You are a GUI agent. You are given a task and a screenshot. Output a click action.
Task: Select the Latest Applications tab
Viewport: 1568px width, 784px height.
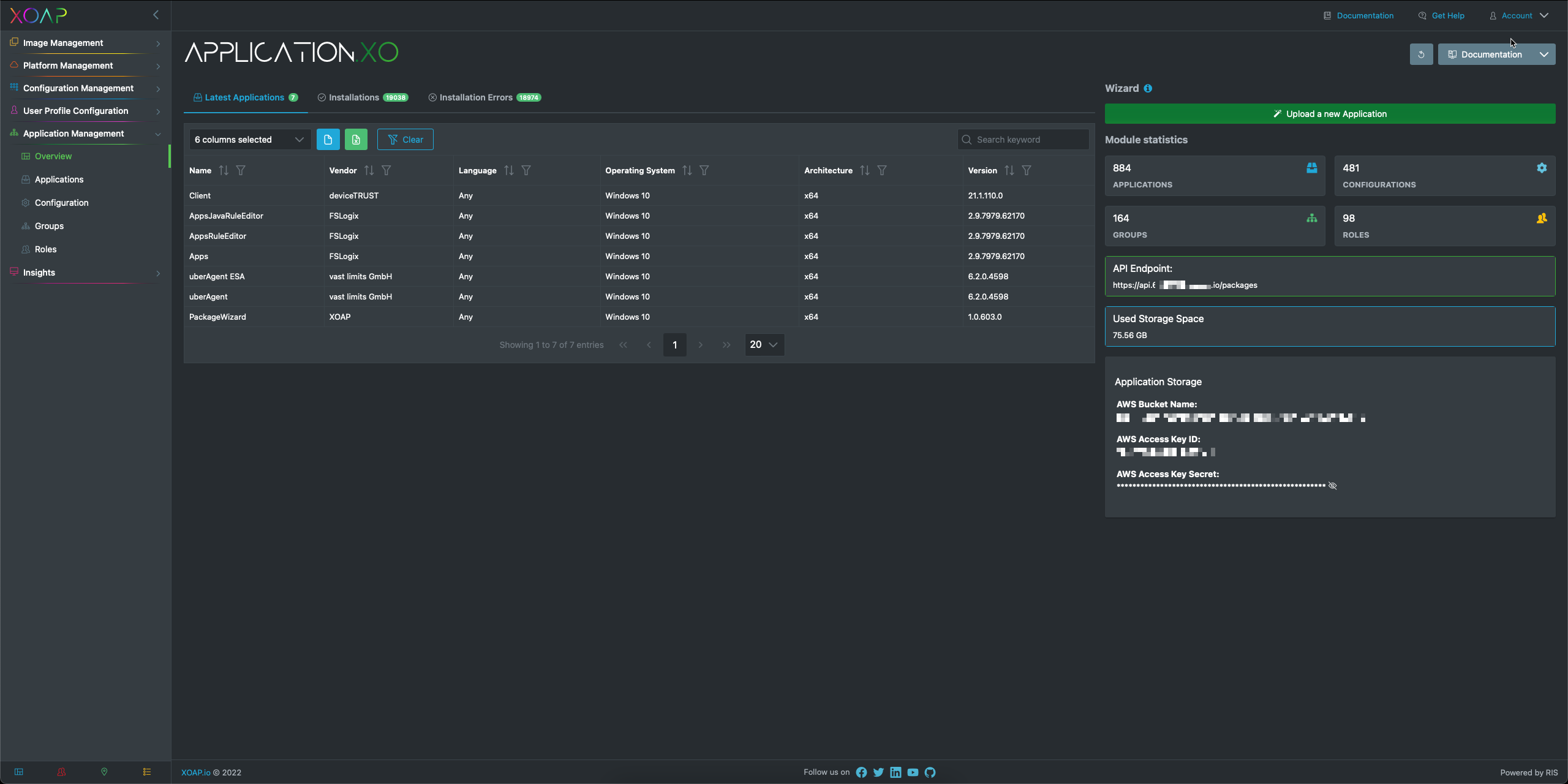pos(246,97)
